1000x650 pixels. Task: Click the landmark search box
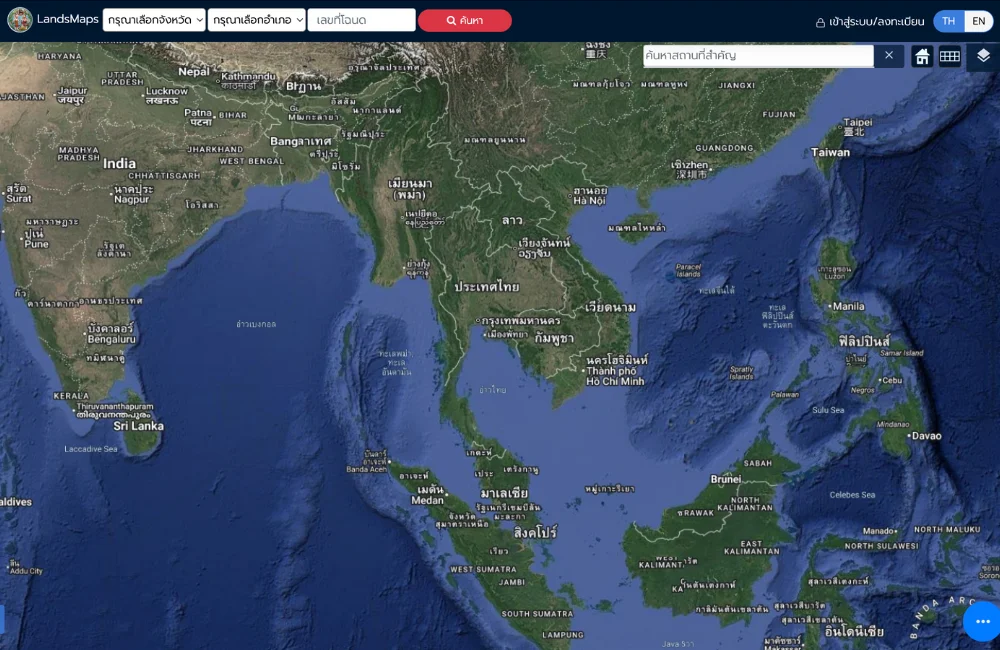(757, 56)
